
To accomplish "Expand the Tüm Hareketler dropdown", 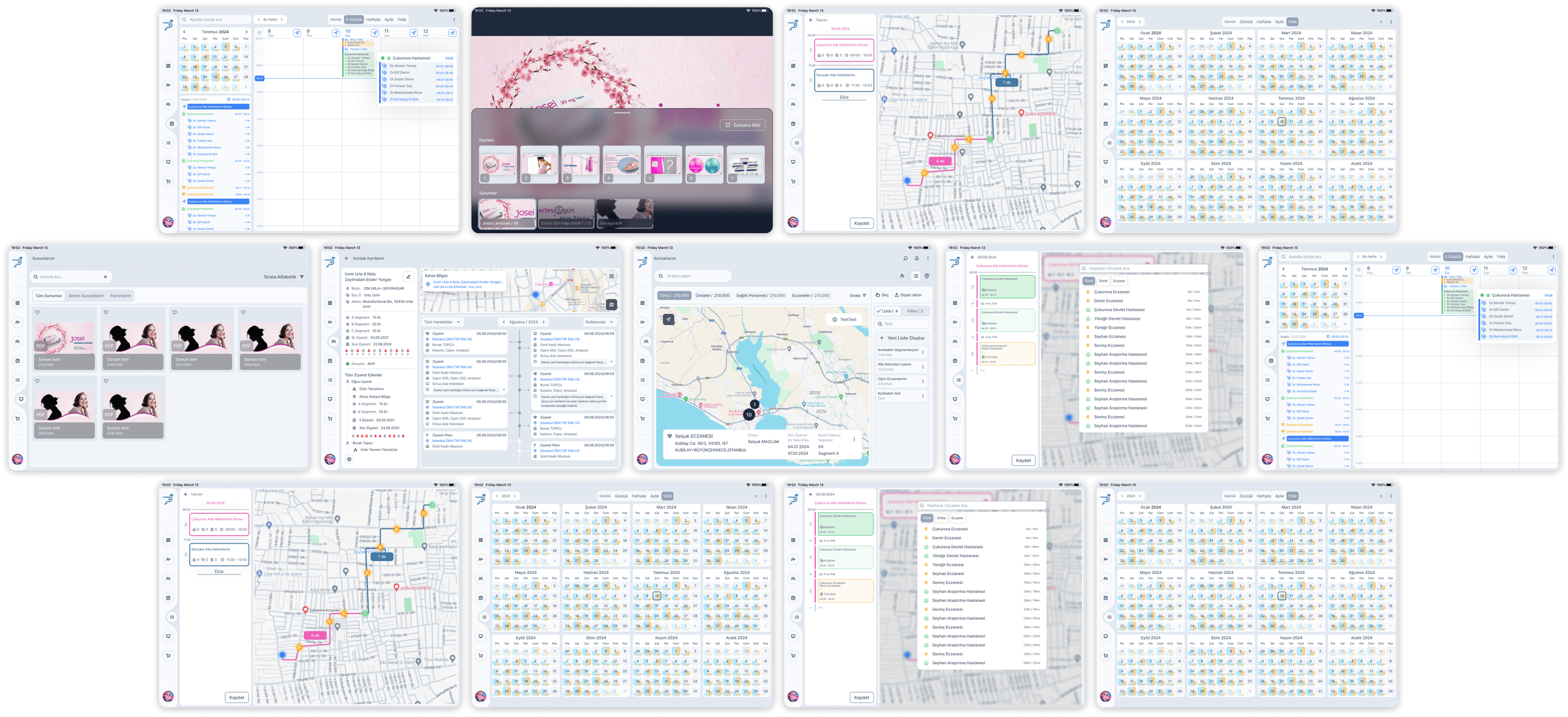I will (x=442, y=322).
